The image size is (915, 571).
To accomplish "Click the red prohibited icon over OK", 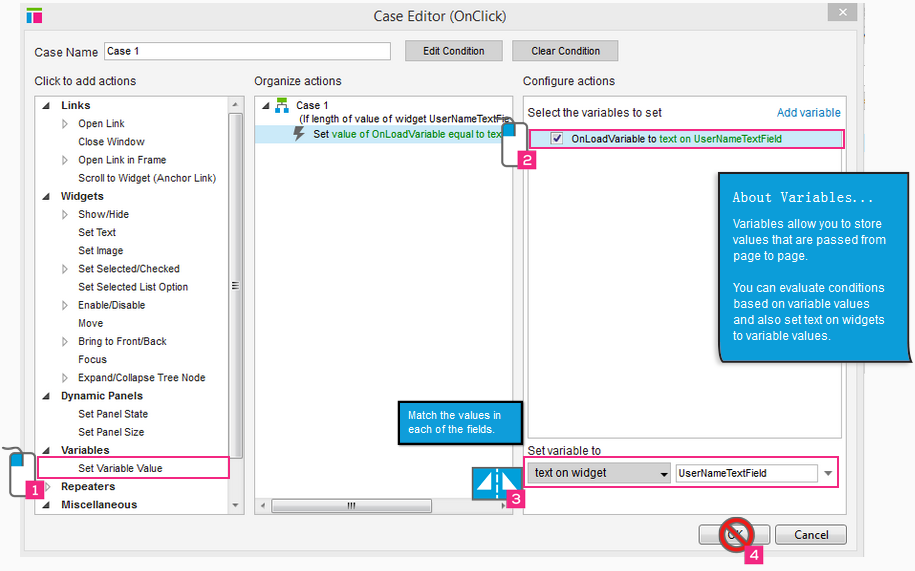I will tap(735, 535).
